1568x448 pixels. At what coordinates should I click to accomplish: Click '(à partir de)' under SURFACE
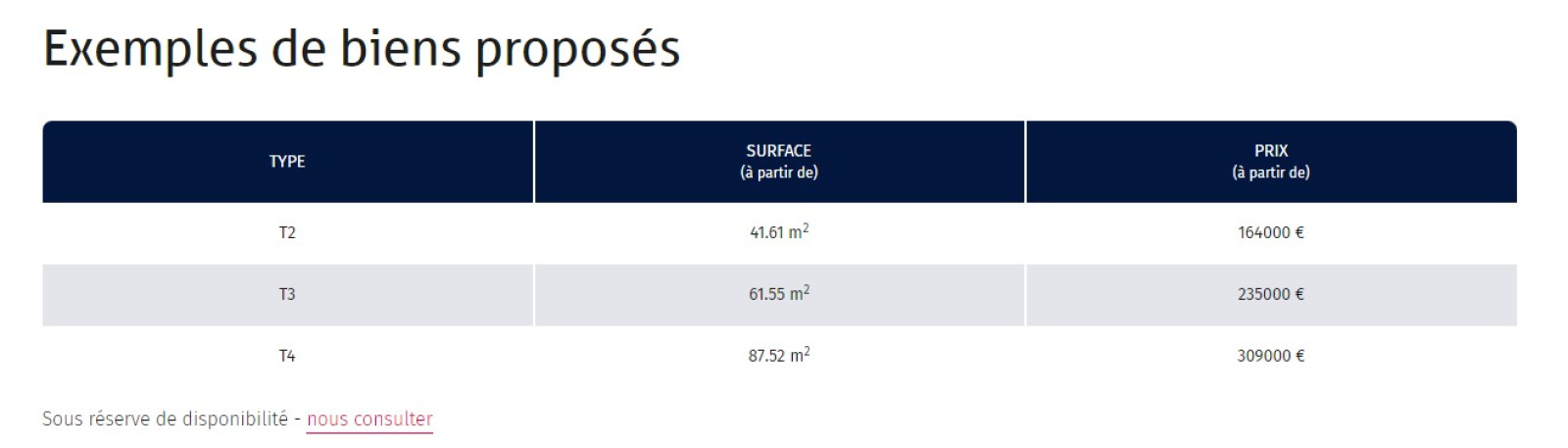pyautogui.click(x=779, y=173)
